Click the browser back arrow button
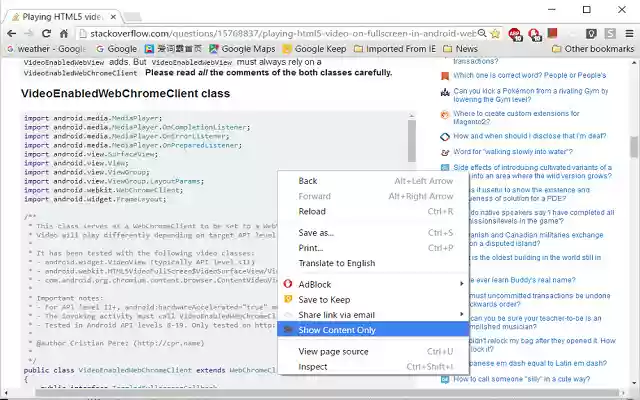 pos(11,33)
